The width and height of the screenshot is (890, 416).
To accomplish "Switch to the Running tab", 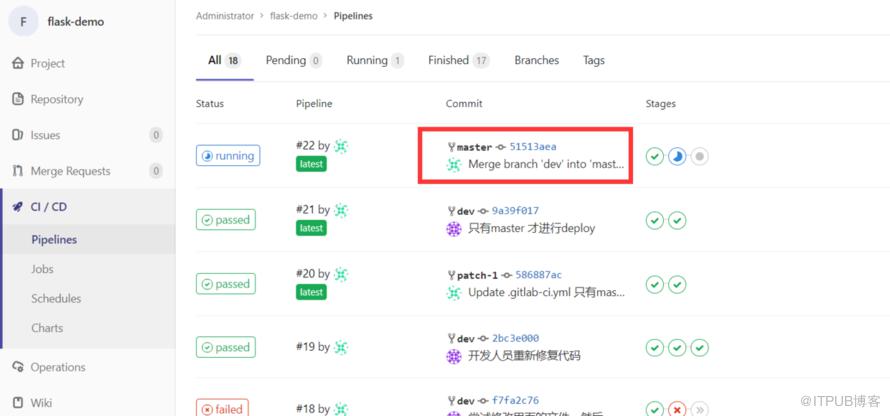I will (375, 60).
